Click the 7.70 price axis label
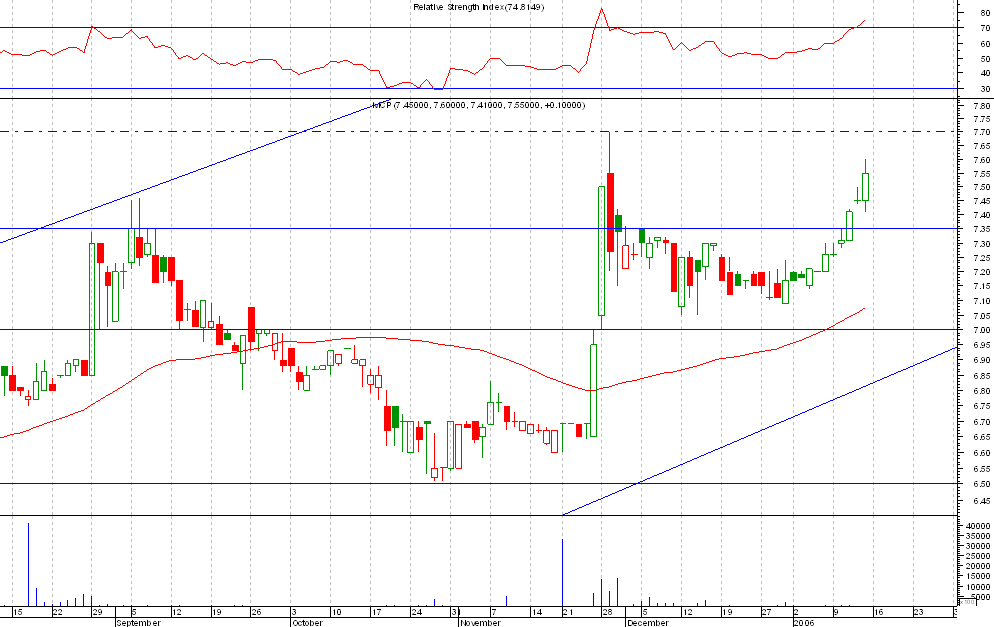 981,133
